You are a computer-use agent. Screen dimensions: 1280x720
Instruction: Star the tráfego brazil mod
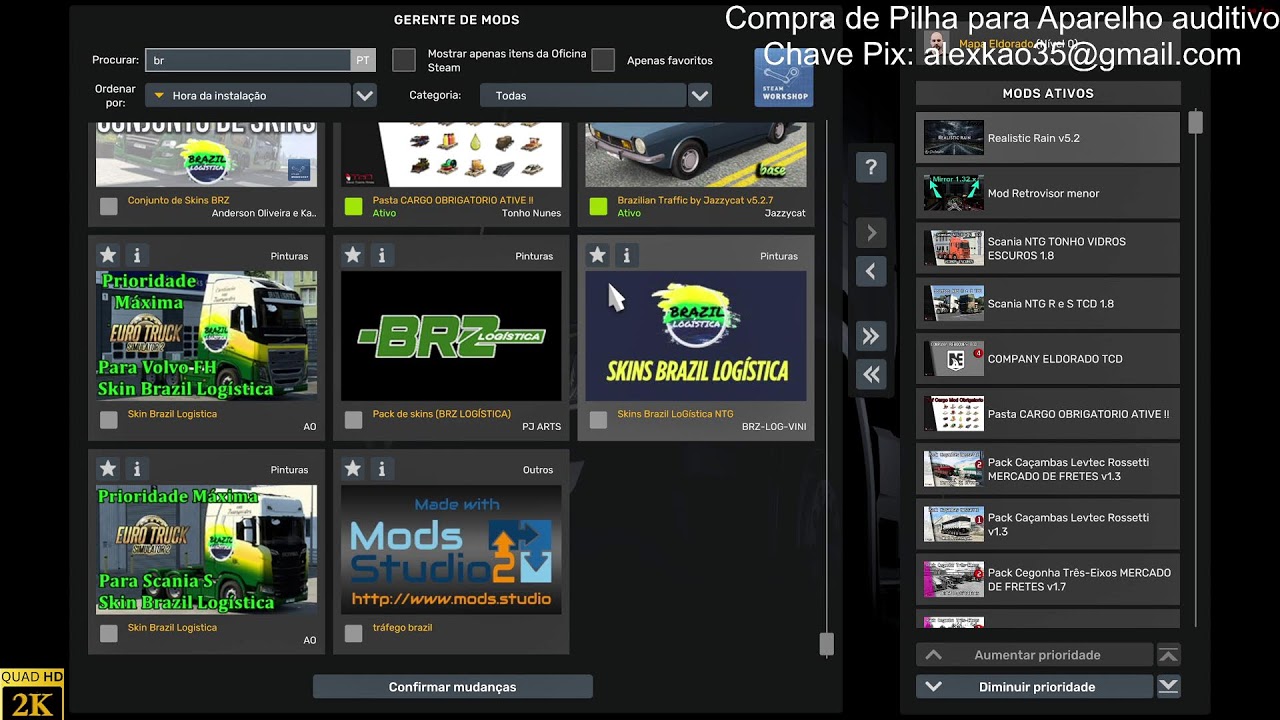pos(352,468)
